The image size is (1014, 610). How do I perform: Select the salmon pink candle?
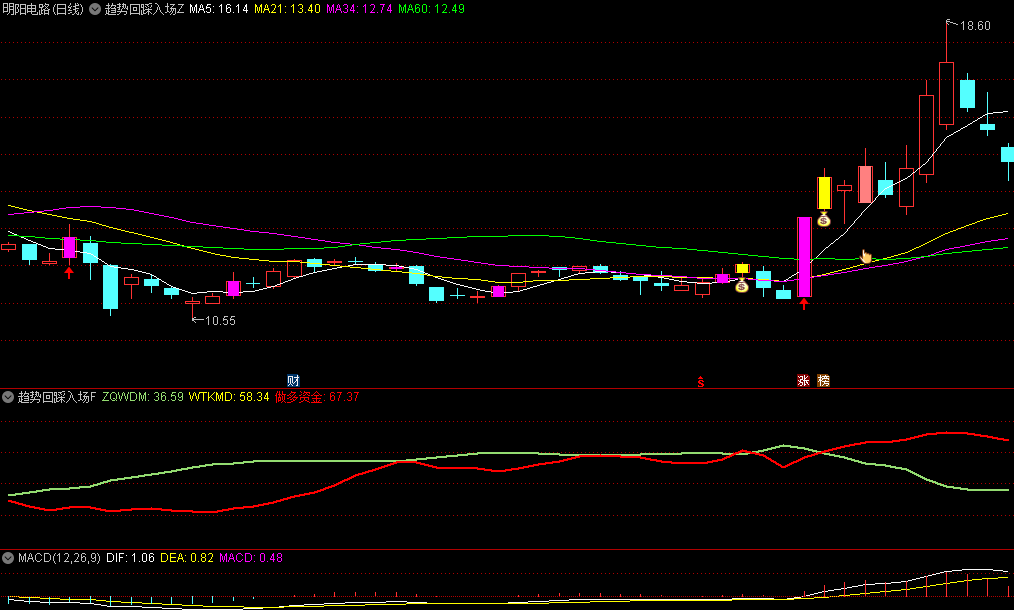[865, 184]
